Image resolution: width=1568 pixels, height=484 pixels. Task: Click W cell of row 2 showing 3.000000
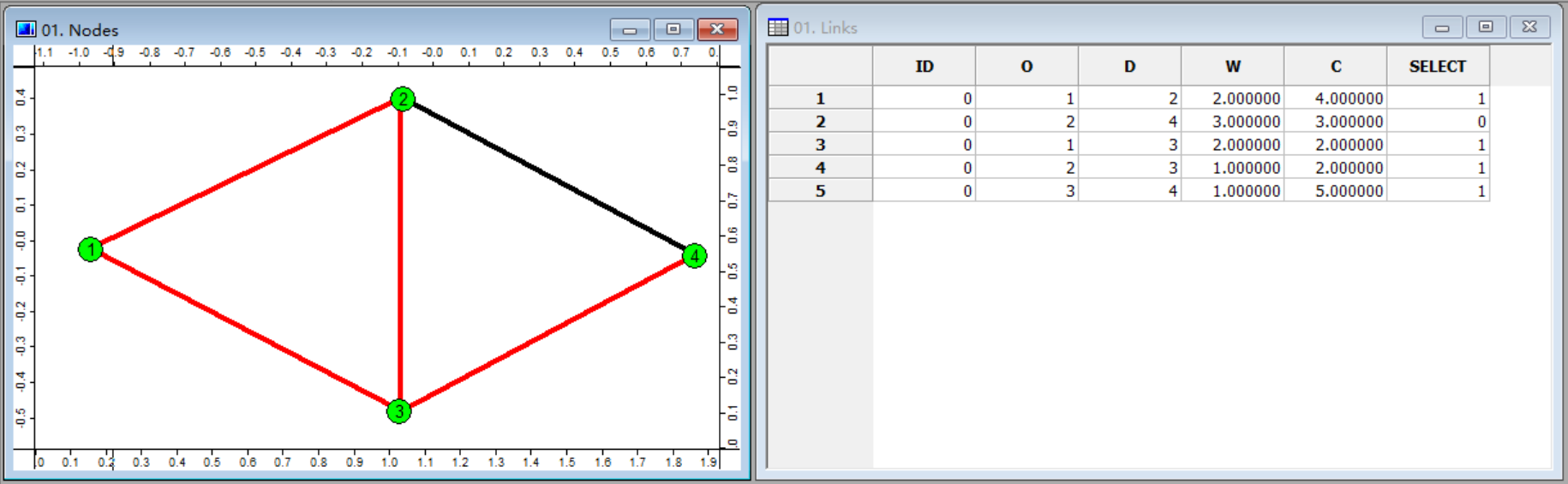(x=1232, y=121)
